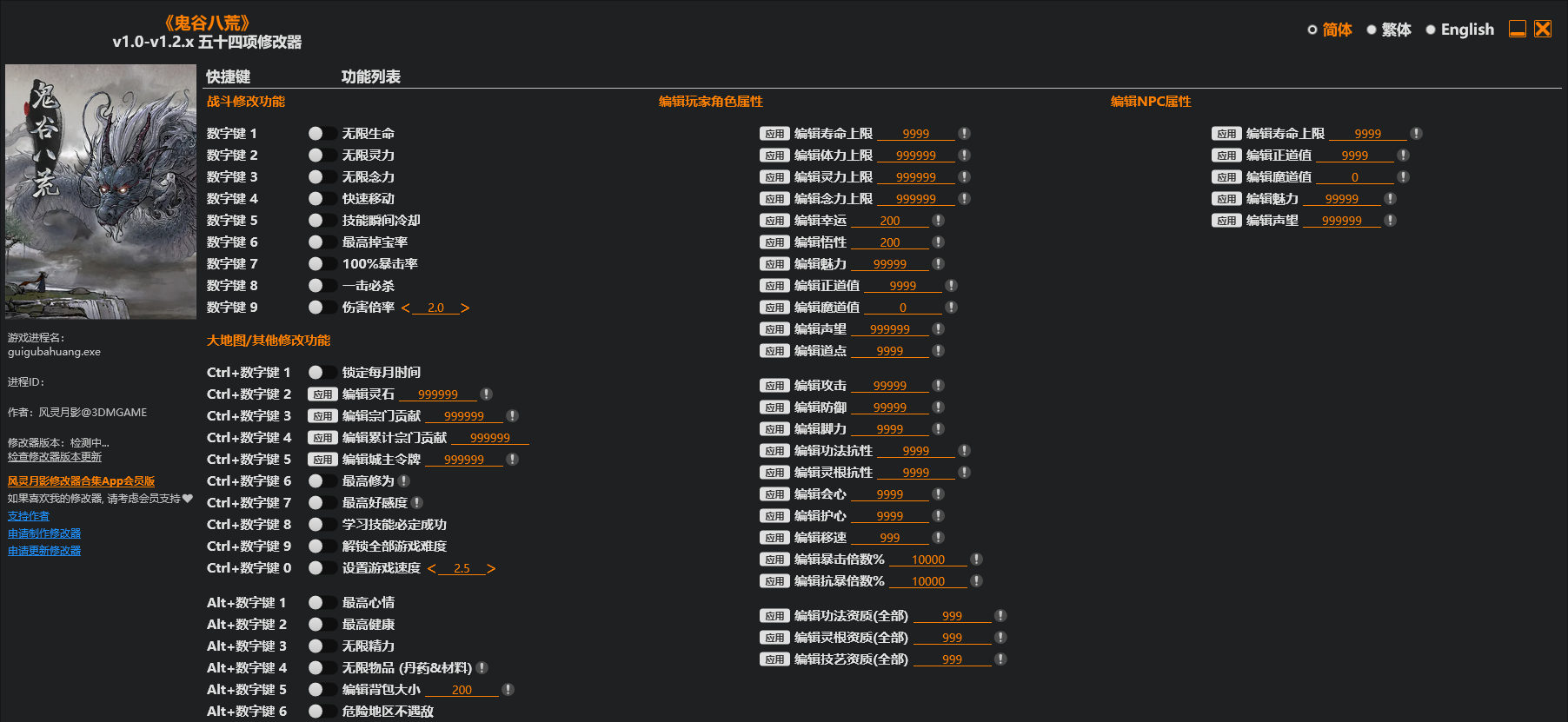The image size is (1568, 722).
Task: Open the 支持作者 link
Action: click(29, 516)
